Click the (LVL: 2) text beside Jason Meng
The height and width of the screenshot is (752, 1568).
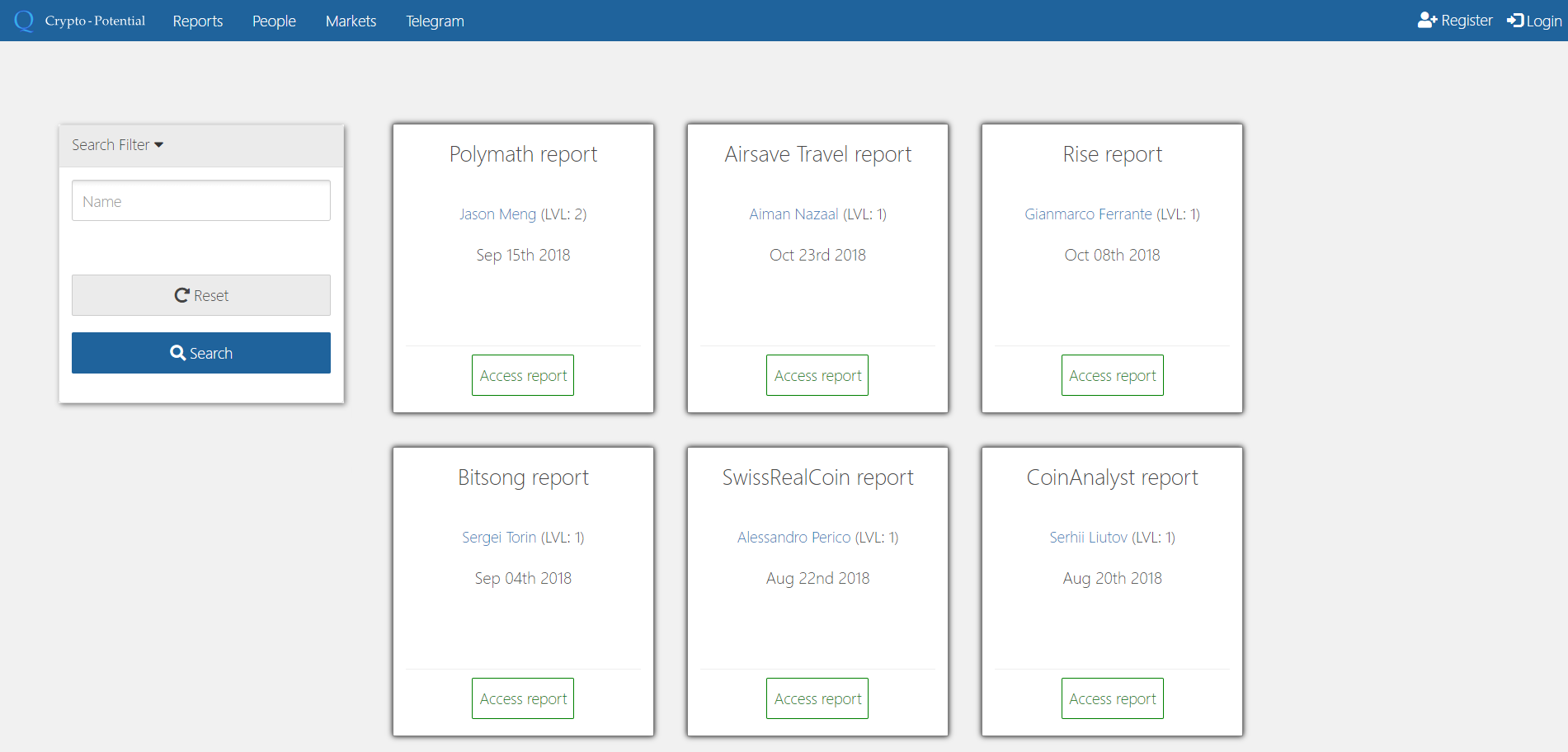click(x=563, y=214)
